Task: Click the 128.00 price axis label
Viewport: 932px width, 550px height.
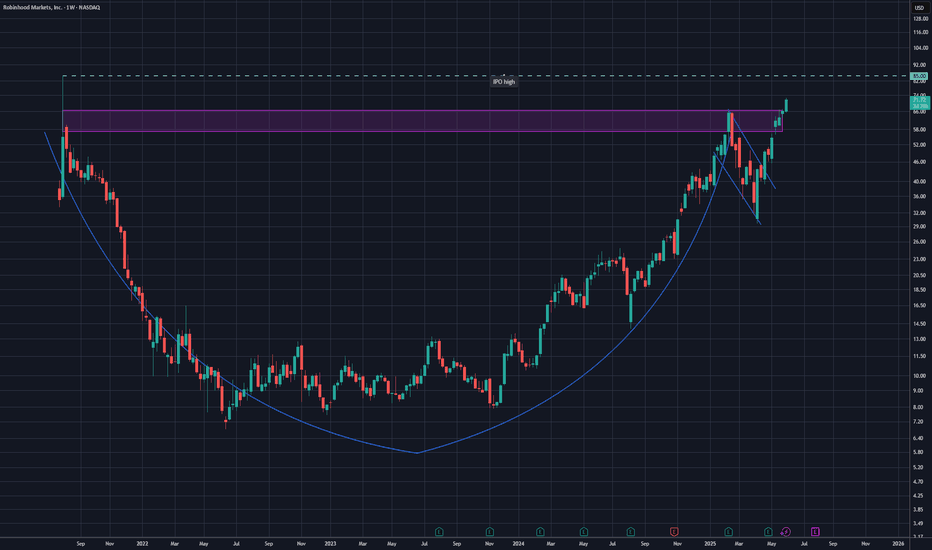Action: pos(920,19)
